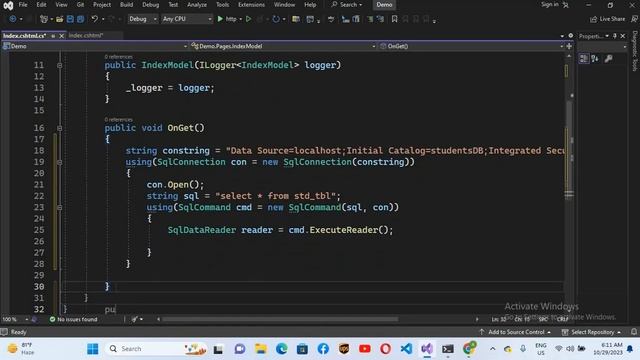This screenshot has width=640, height=360.
Task: Open the Diagnostic Tools side tab
Action: coord(635,51)
